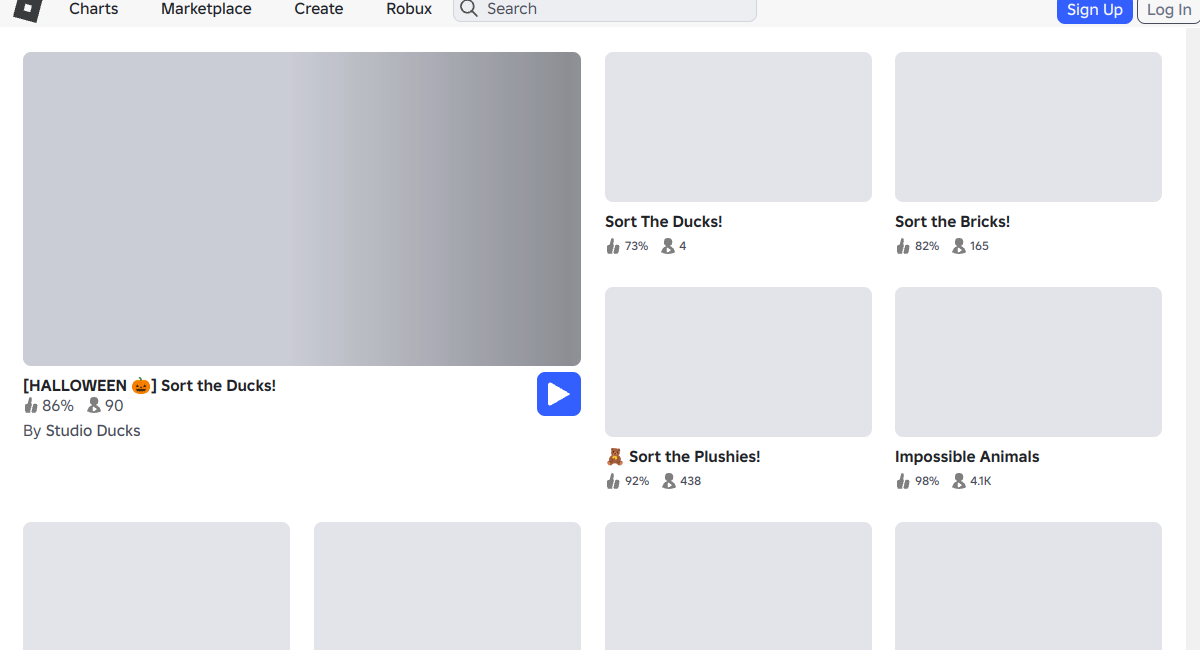Open the Sort The Ducks! game title

(664, 222)
